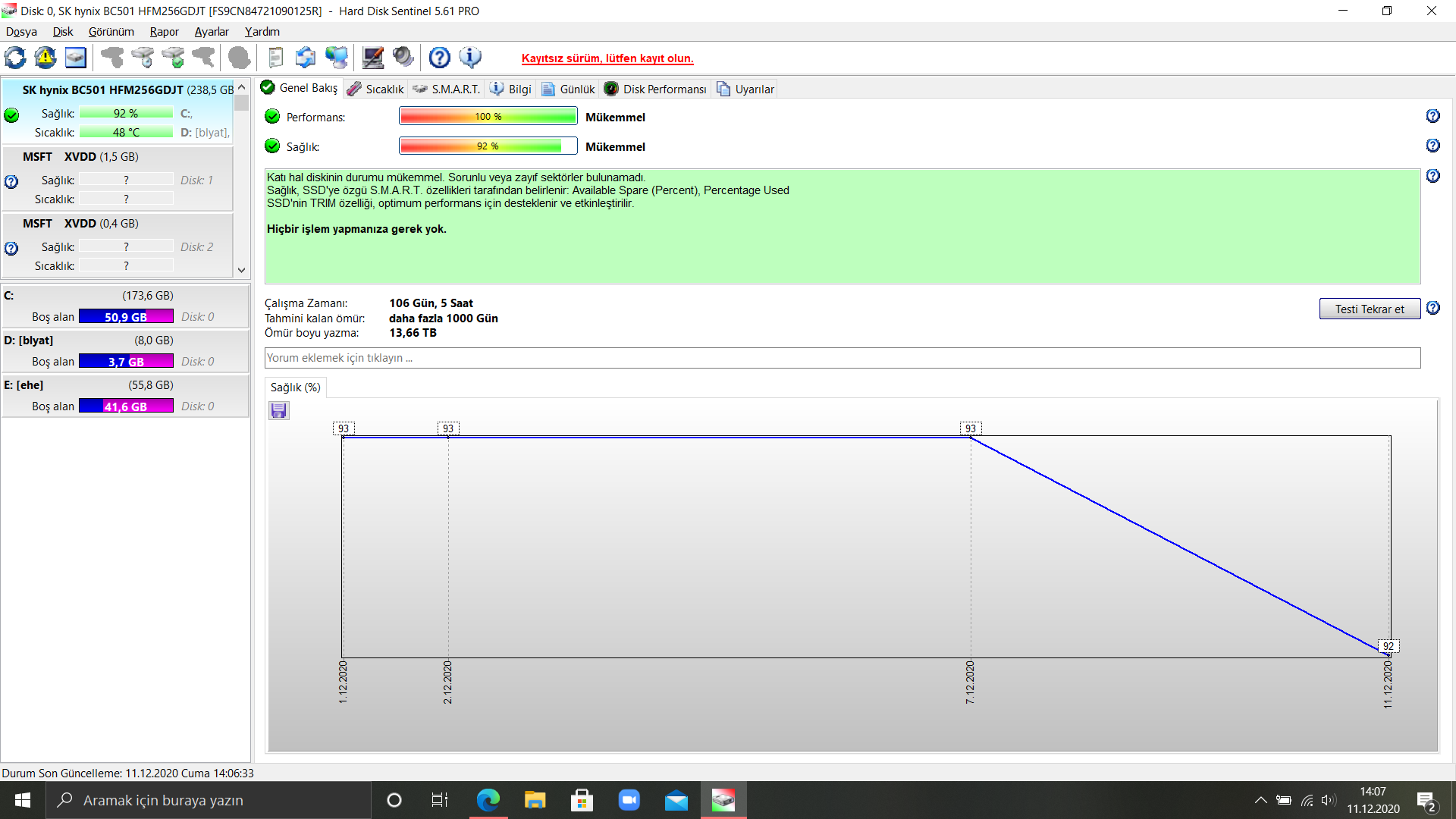The height and width of the screenshot is (819, 1456).
Task: Select the MSFT XVDD (1,5 GB) disk entry
Action: tap(118, 178)
